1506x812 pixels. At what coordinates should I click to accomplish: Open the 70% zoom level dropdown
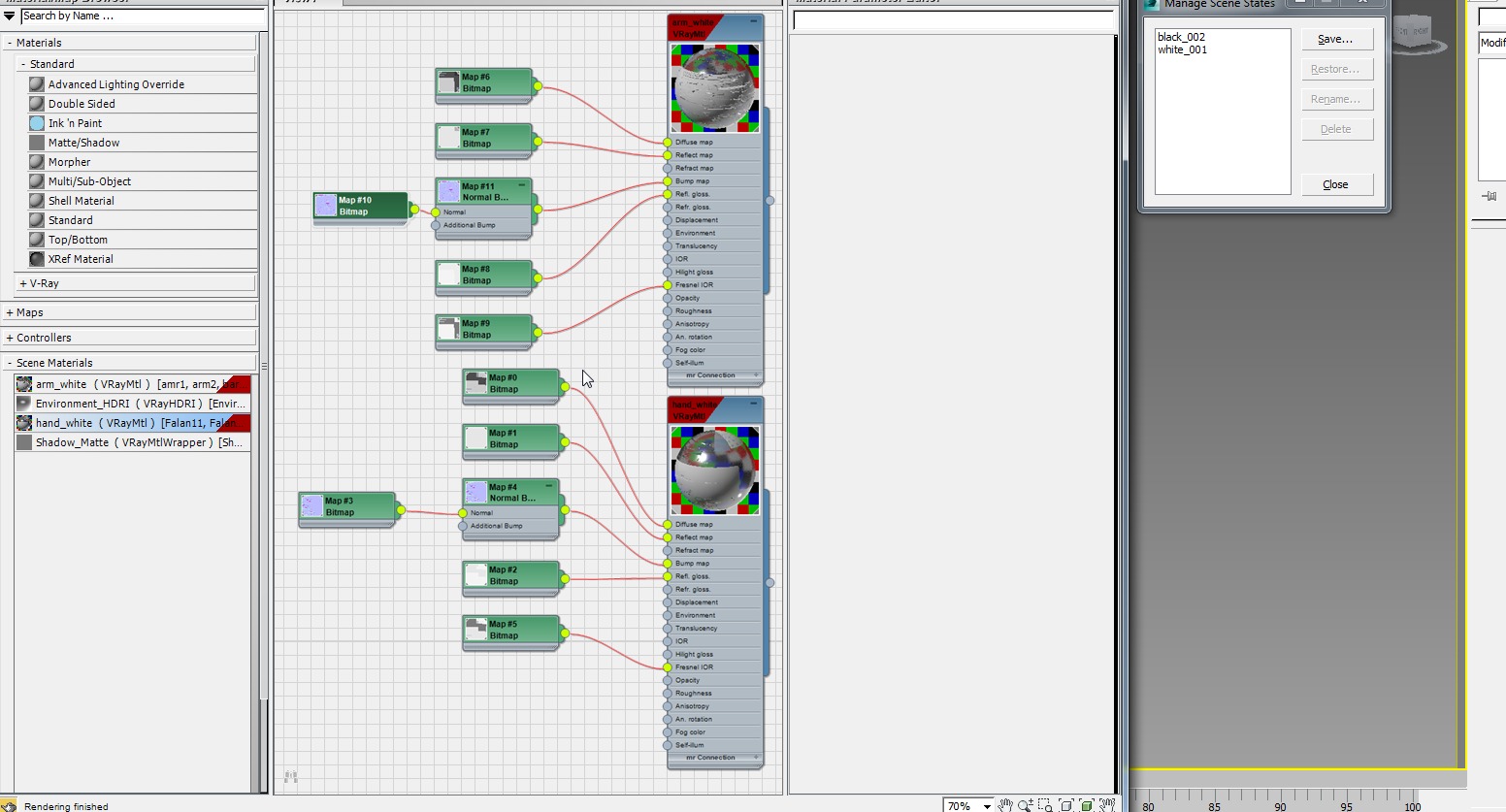[987, 806]
